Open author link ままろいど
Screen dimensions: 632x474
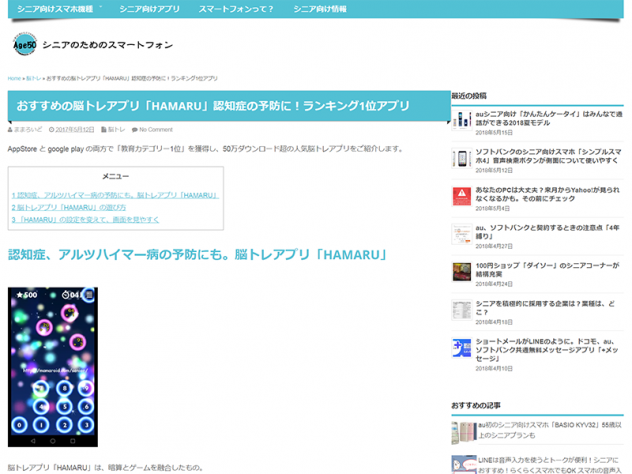pyautogui.click(x=28, y=129)
